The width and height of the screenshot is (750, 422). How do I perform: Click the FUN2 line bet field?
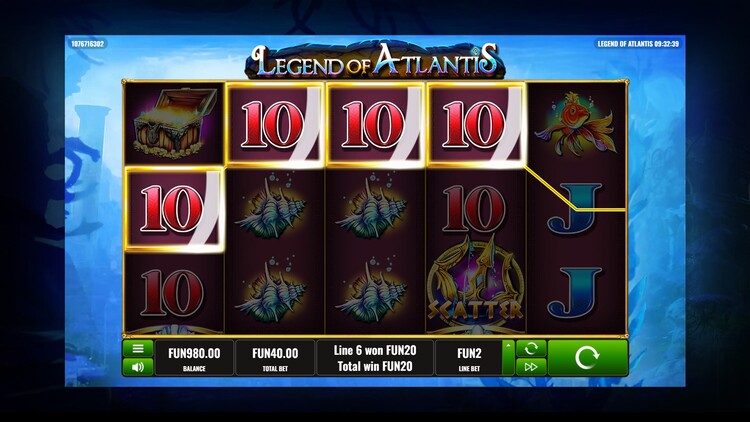click(469, 358)
